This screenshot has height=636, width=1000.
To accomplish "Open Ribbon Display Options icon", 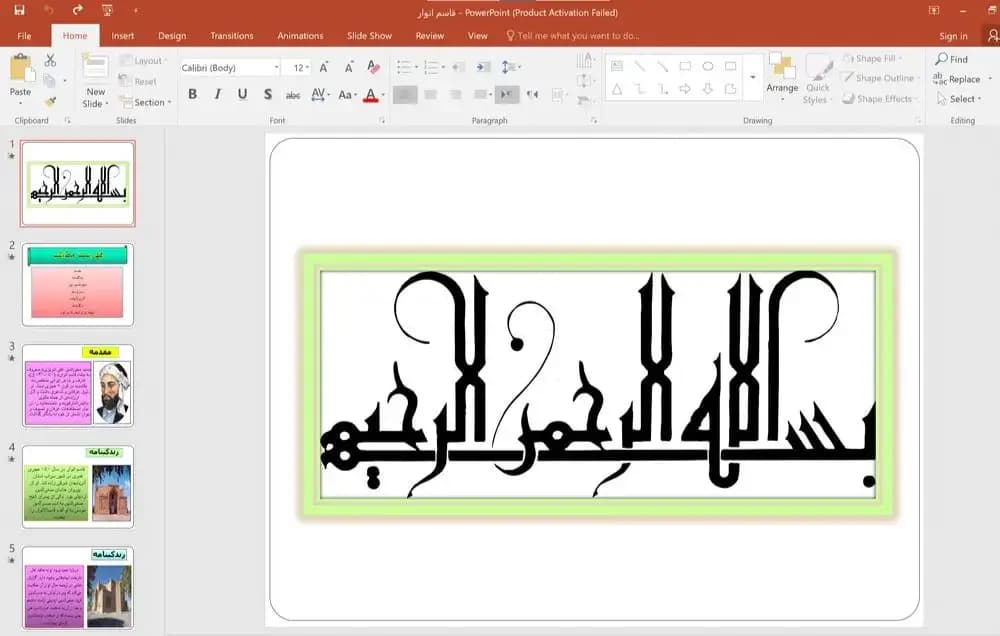I will 934,10.
